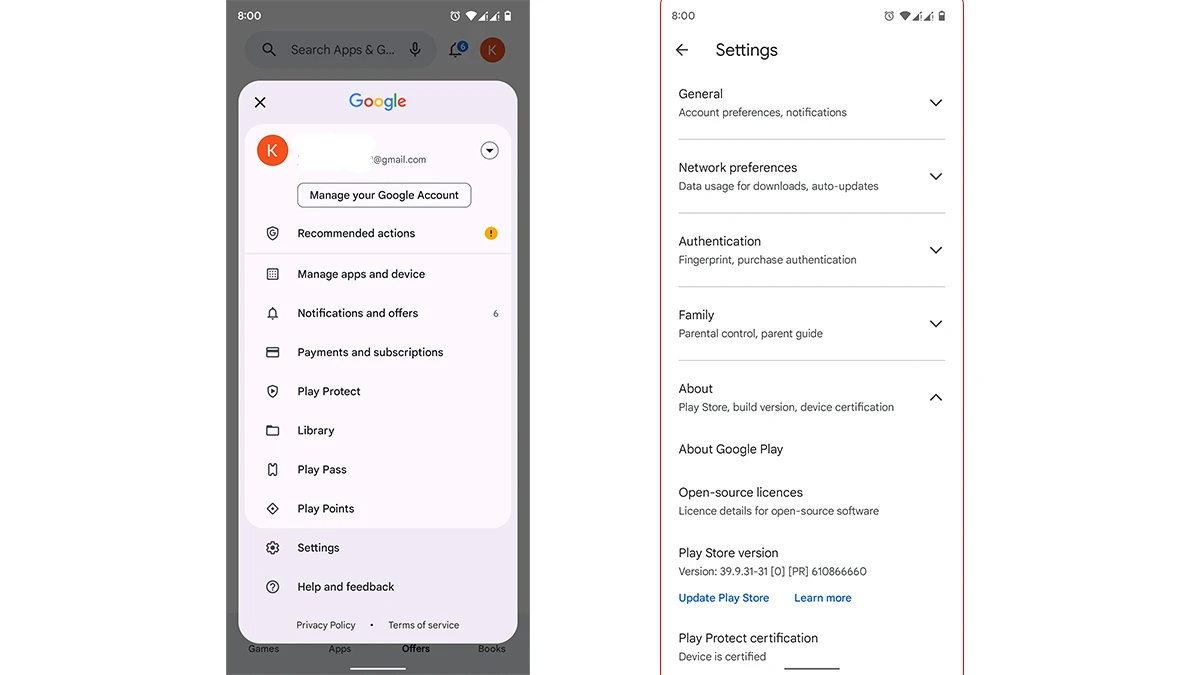Tap the Library folder icon

click(x=272, y=430)
